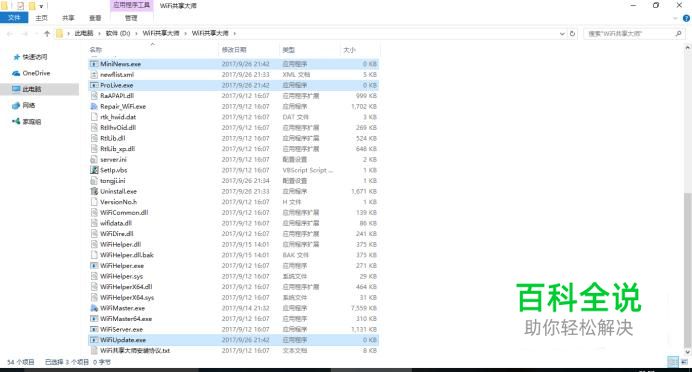Click scrollbar down arrow
Image resolution: width=692 pixels, height=372 pixels.
(688, 352)
